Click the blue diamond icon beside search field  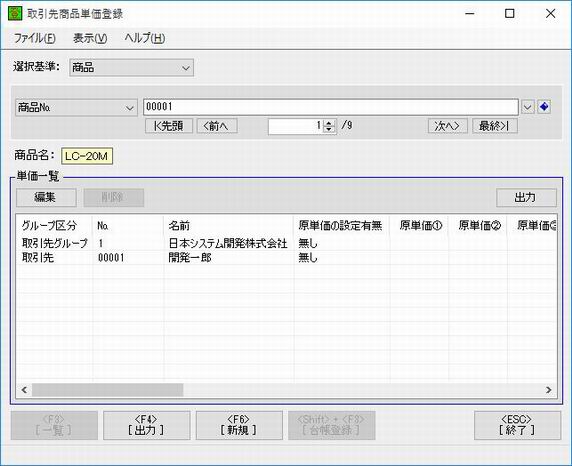pyautogui.click(x=544, y=107)
